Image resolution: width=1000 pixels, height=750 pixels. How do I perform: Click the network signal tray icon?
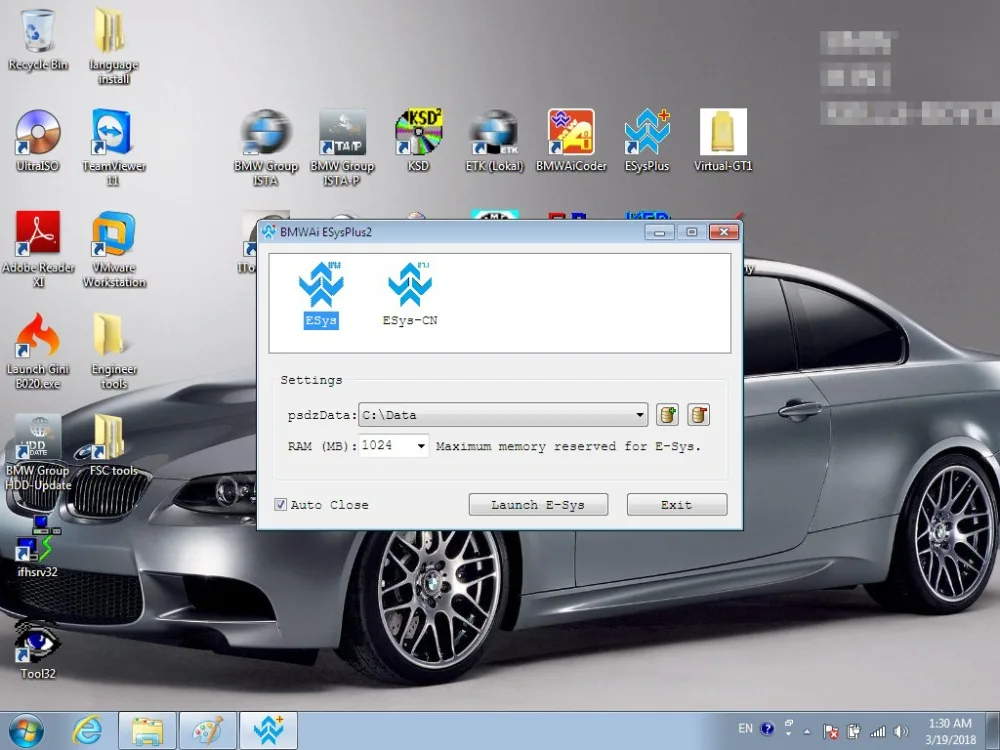pyautogui.click(x=878, y=732)
